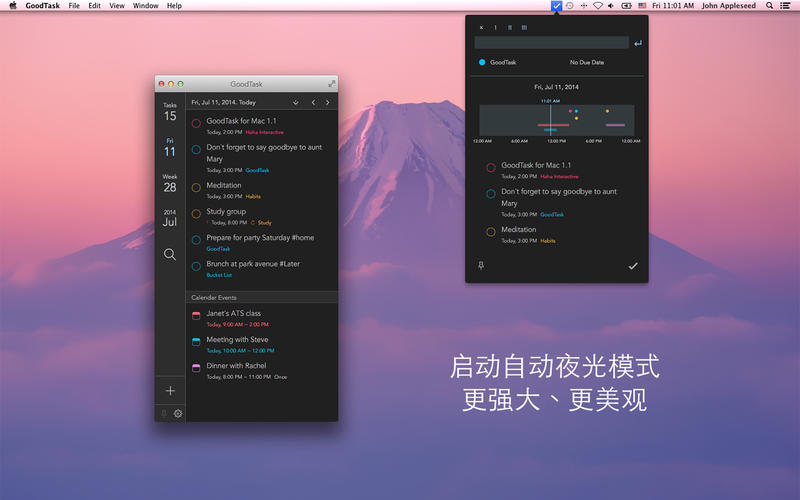Click the Fri 11:01 AM clock
This screenshot has height=500, width=800.
[673, 6]
